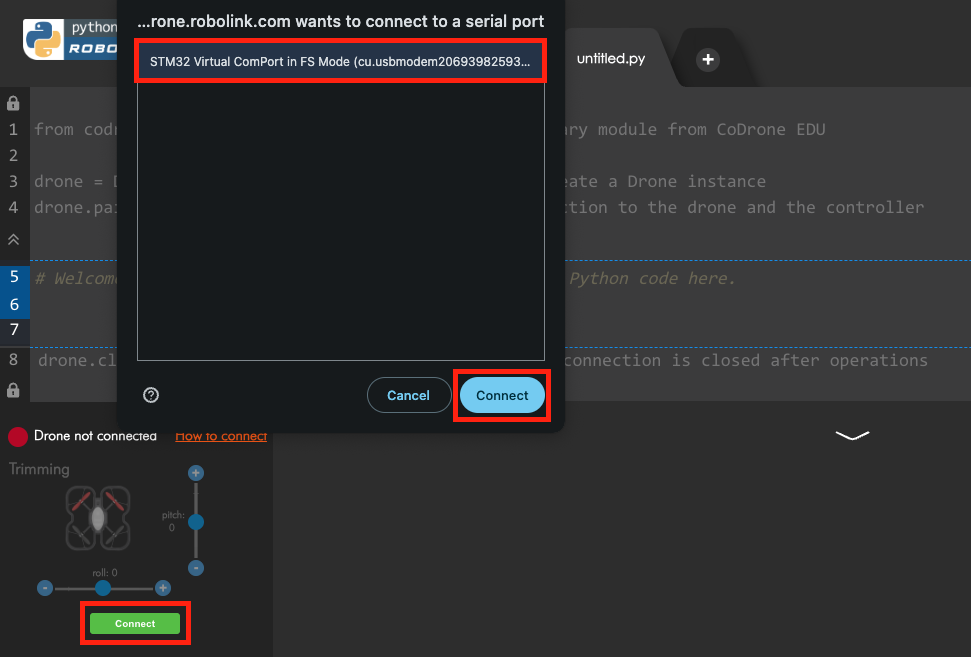Click the lock icon below line 8

click(x=13, y=389)
